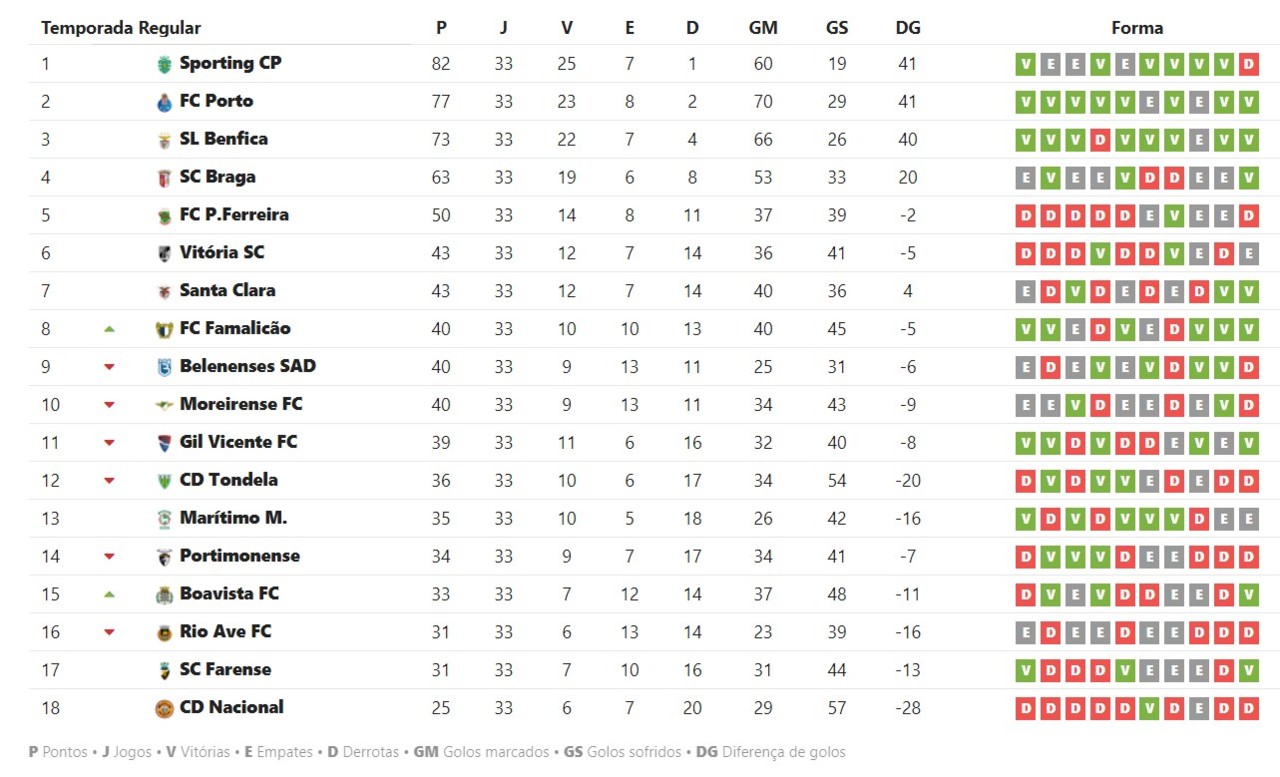Viewport: 1280px width, 777px height.
Task: Click the Temporada Regular heading
Action: (x=121, y=28)
